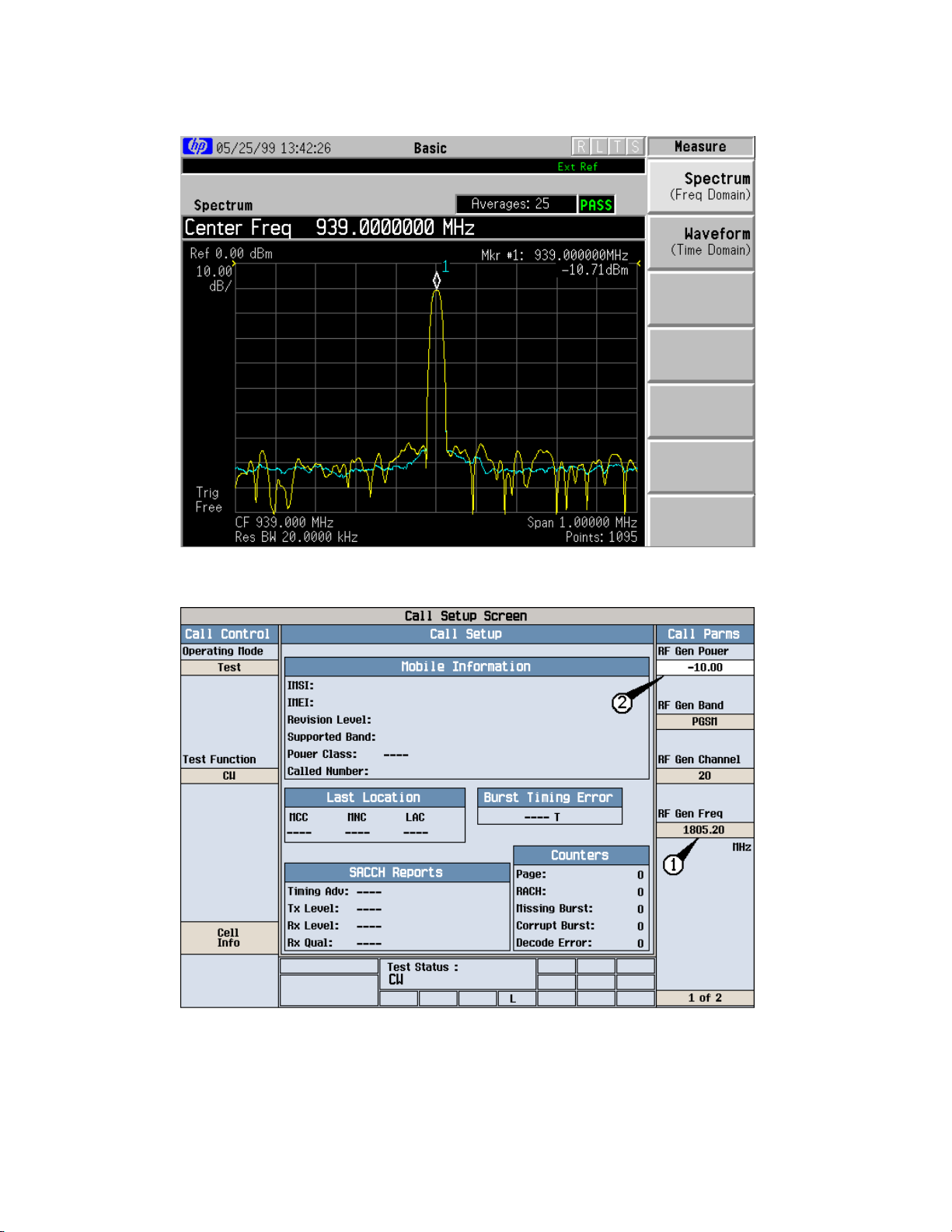Click the date and time 05/25/99 13:42:26
This screenshot has height=1232, width=952.
pyautogui.click(x=274, y=148)
